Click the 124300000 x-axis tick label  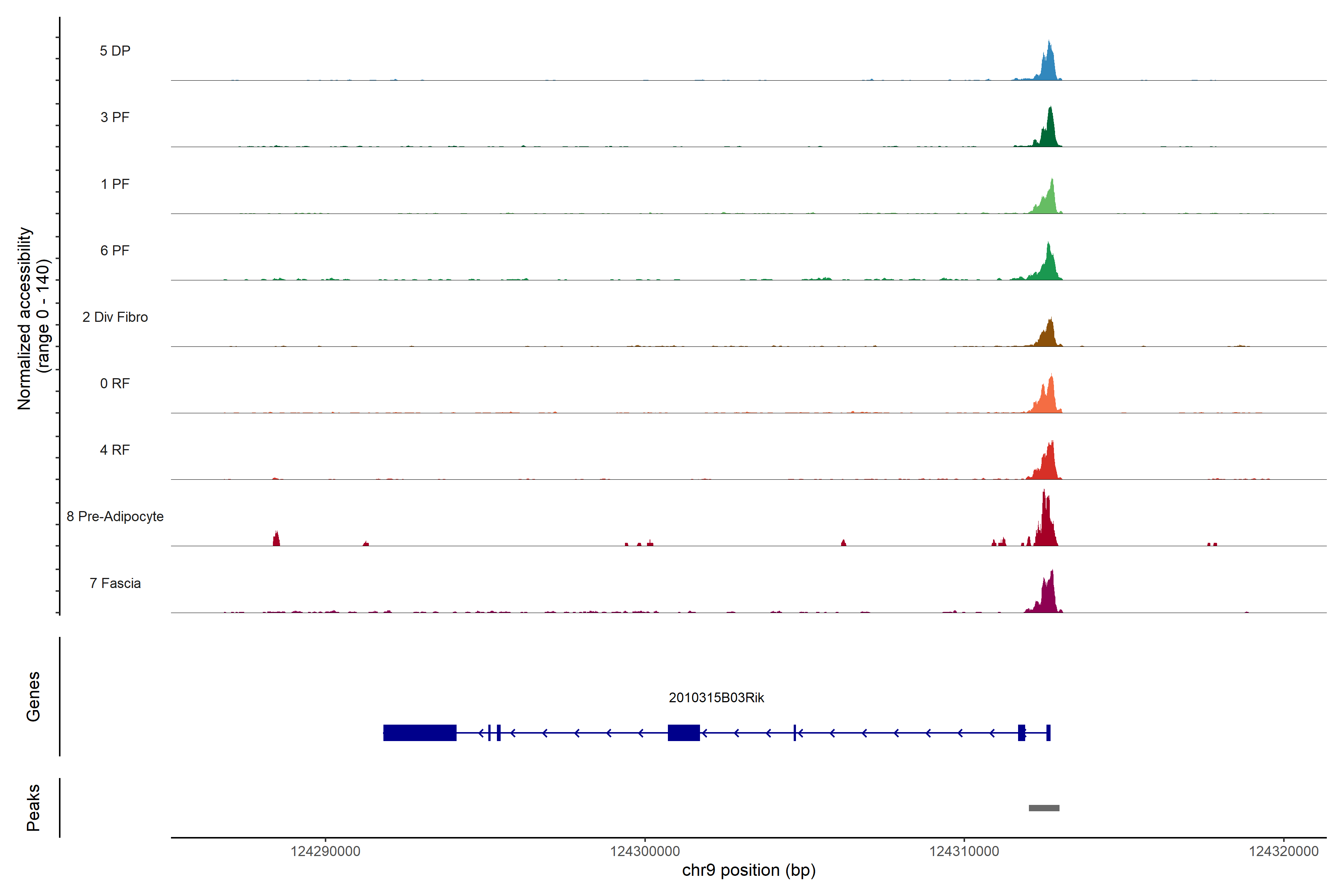[645, 851]
